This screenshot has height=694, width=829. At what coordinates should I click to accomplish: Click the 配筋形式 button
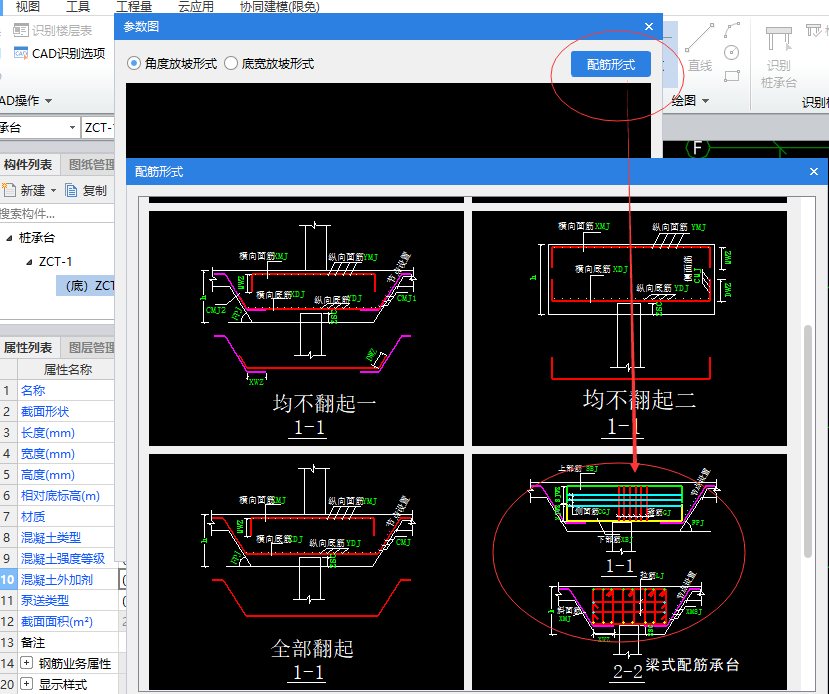tap(611, 64)
